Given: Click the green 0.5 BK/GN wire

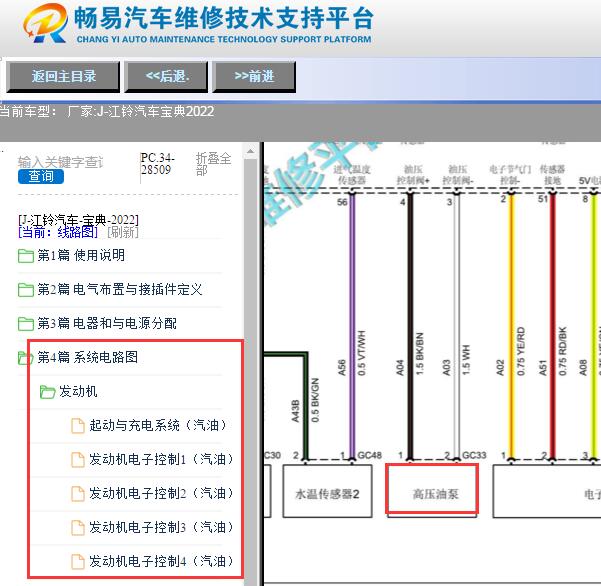Looking at the screenshot, I should (305, 406).
